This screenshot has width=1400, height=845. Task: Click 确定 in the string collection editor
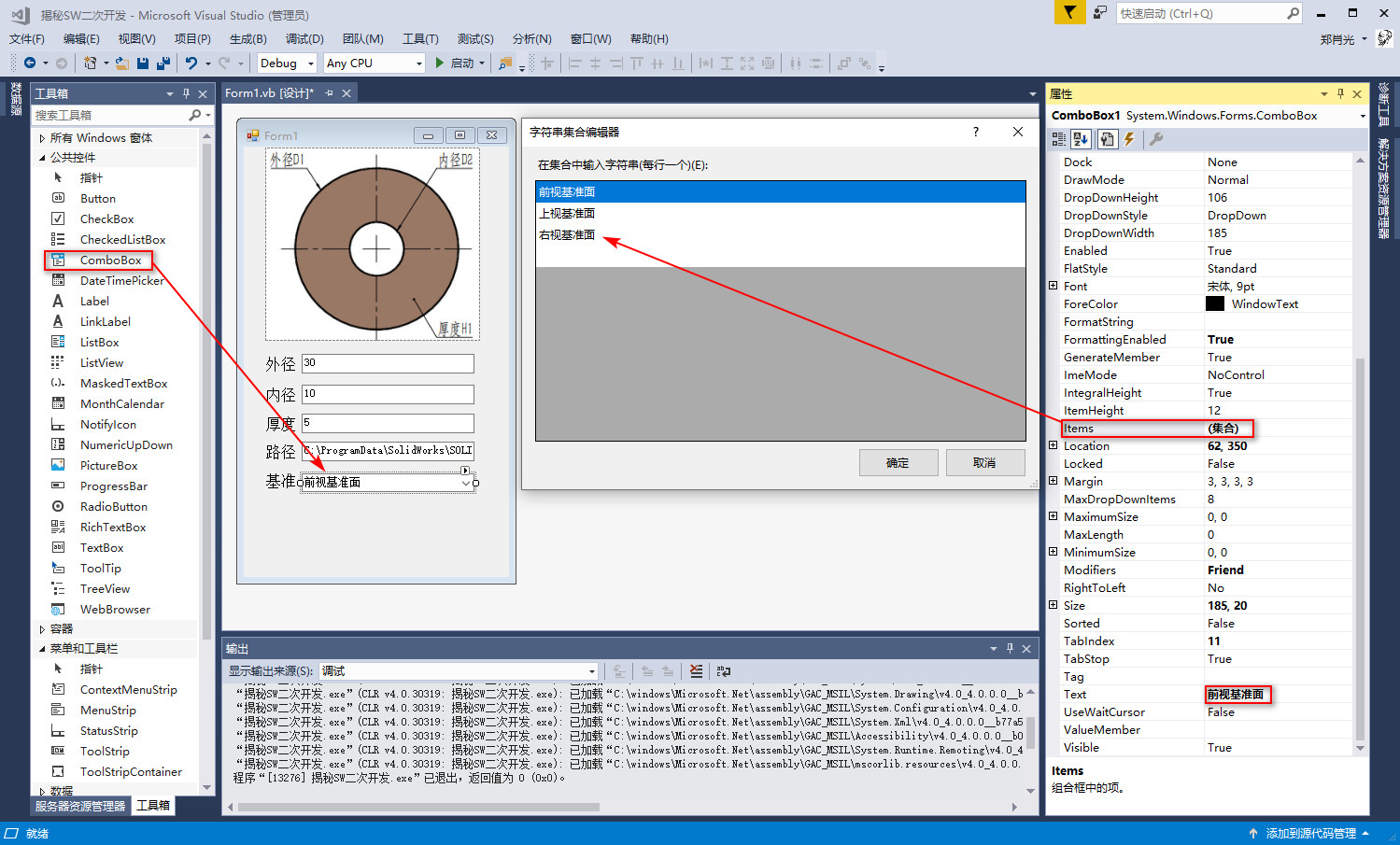[898, 462]
